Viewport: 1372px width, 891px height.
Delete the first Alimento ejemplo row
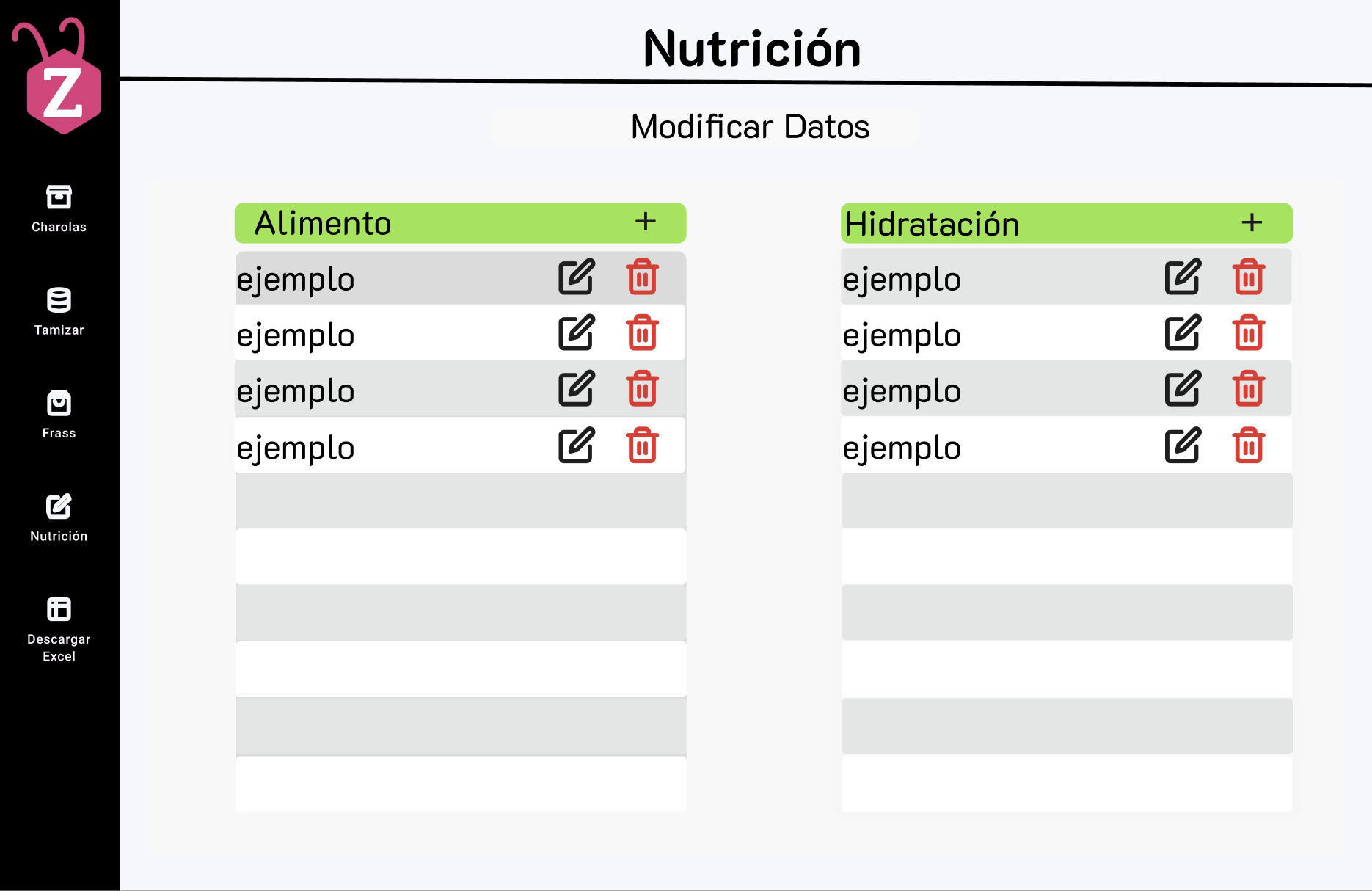point(642,277)
